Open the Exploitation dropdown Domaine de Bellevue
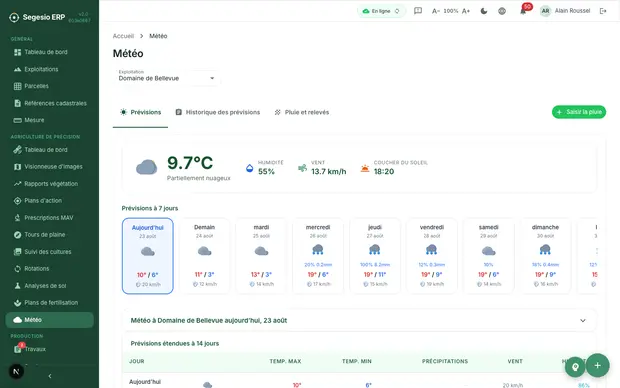The image size is (620, 388). click(166, 78)
